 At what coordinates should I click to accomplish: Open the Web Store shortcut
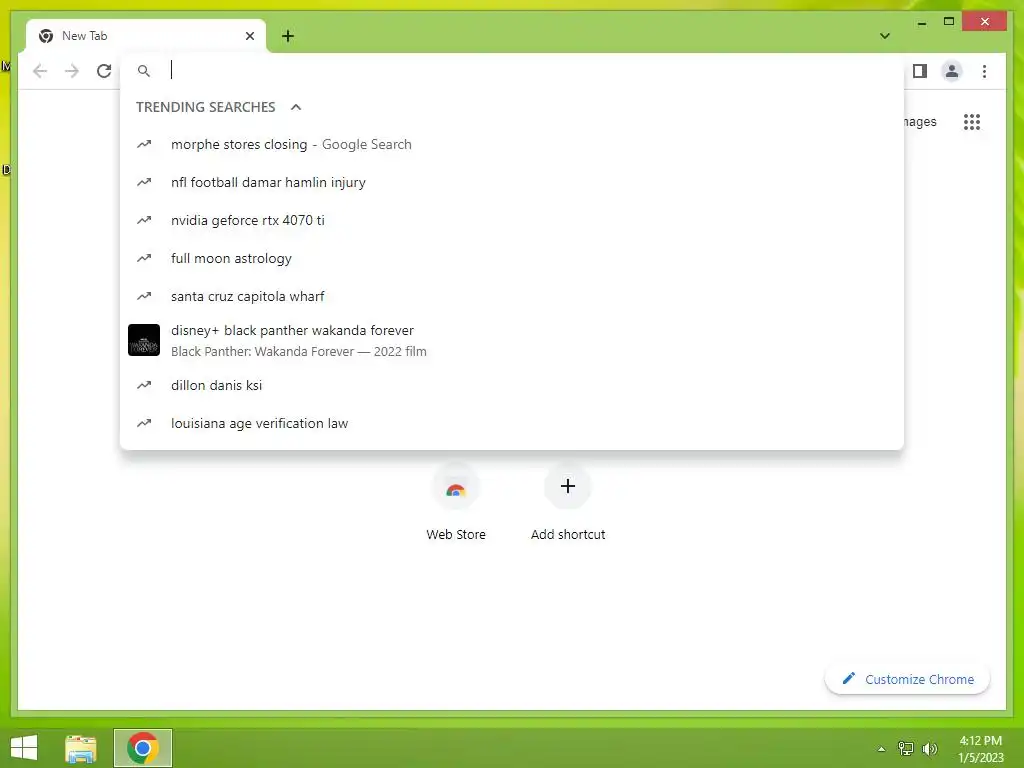pyautogui.click(x=456, y=503)
